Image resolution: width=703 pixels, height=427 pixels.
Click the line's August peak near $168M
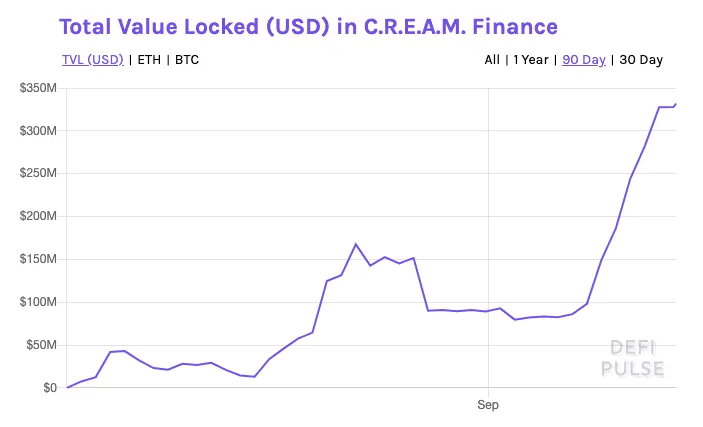356,244
